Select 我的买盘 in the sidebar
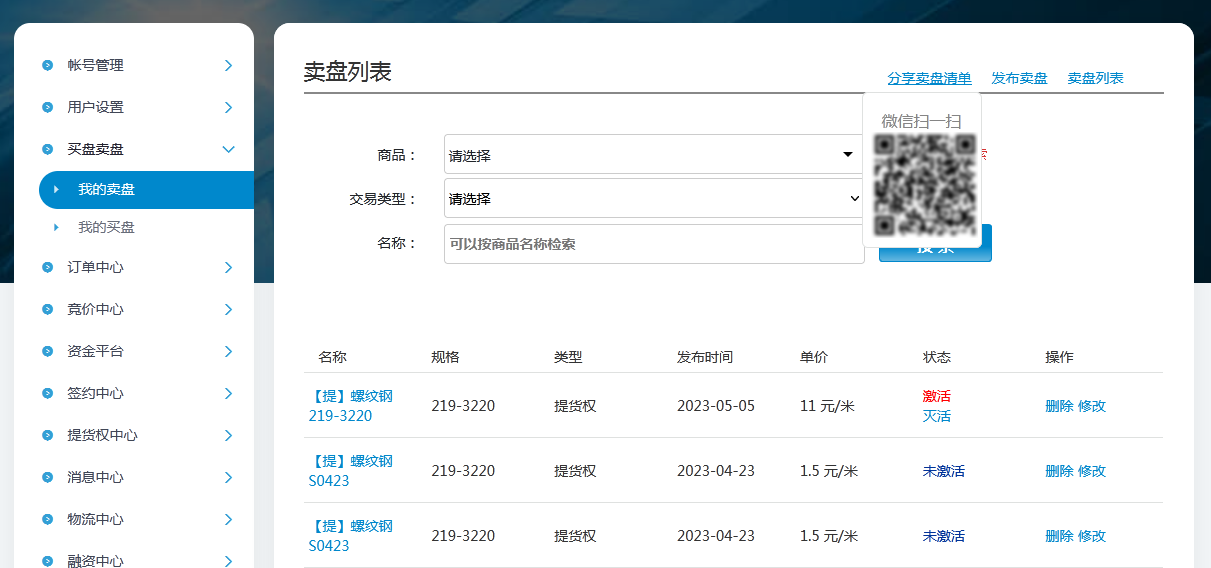 (x=107, y=228)
